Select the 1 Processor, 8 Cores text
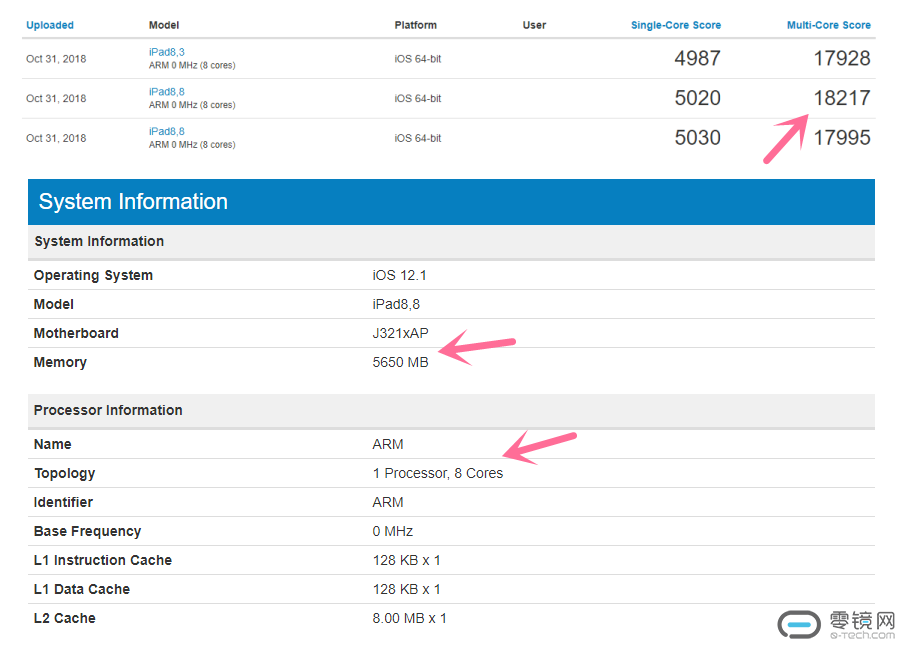Screen dimensions: 900x645 [x=437, y=473]
